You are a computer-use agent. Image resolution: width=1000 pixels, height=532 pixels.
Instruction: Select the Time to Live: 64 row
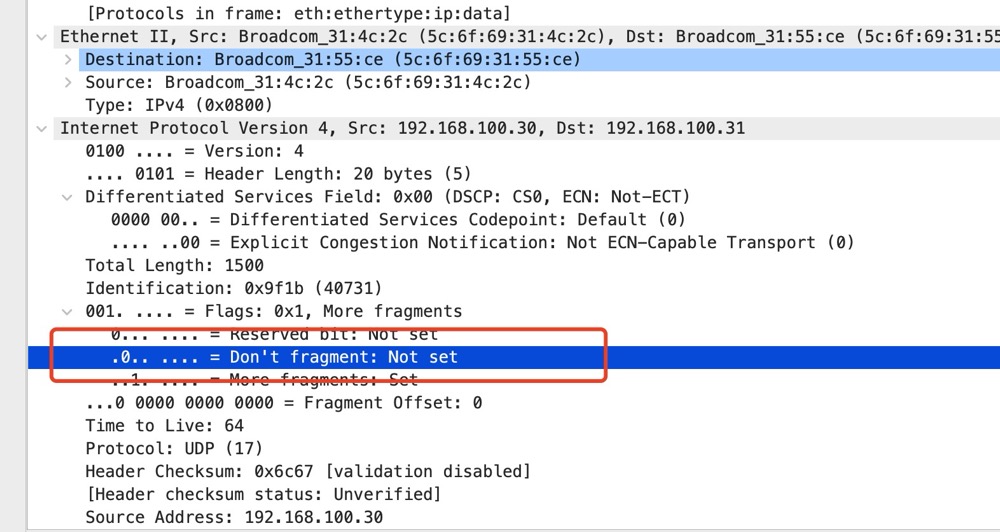pyautogui.click(x=167, y=426)
